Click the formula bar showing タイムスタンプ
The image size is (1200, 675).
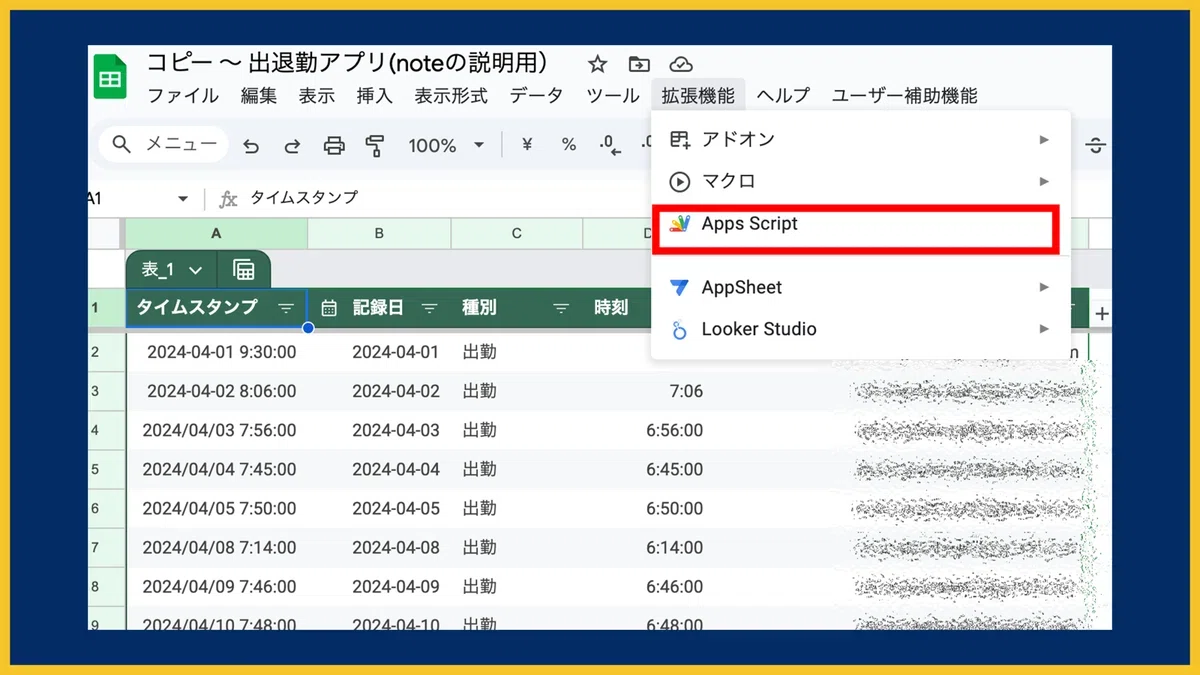(303, 198)
